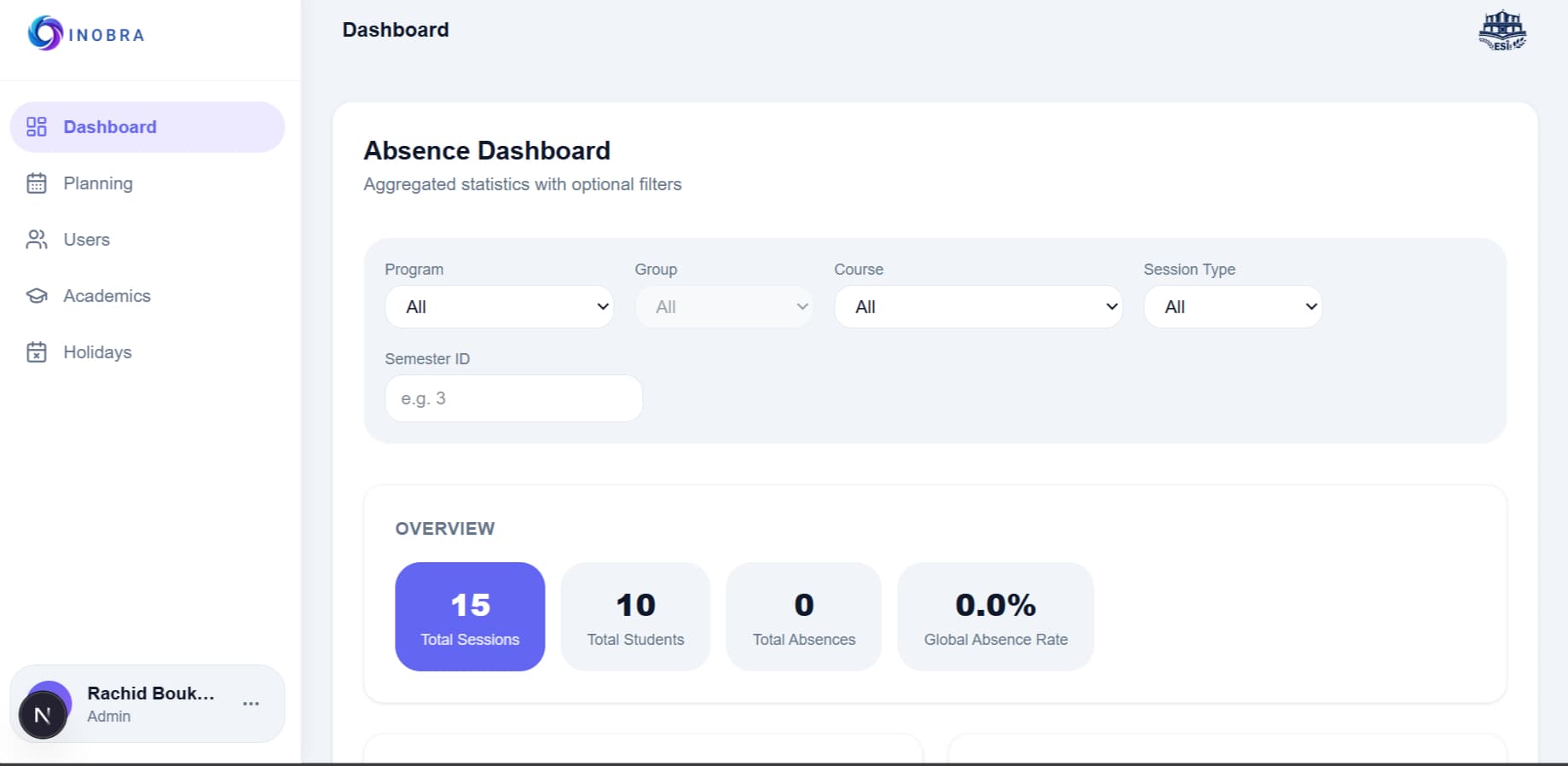Navigate to Users page

click(x=148, y=240)
